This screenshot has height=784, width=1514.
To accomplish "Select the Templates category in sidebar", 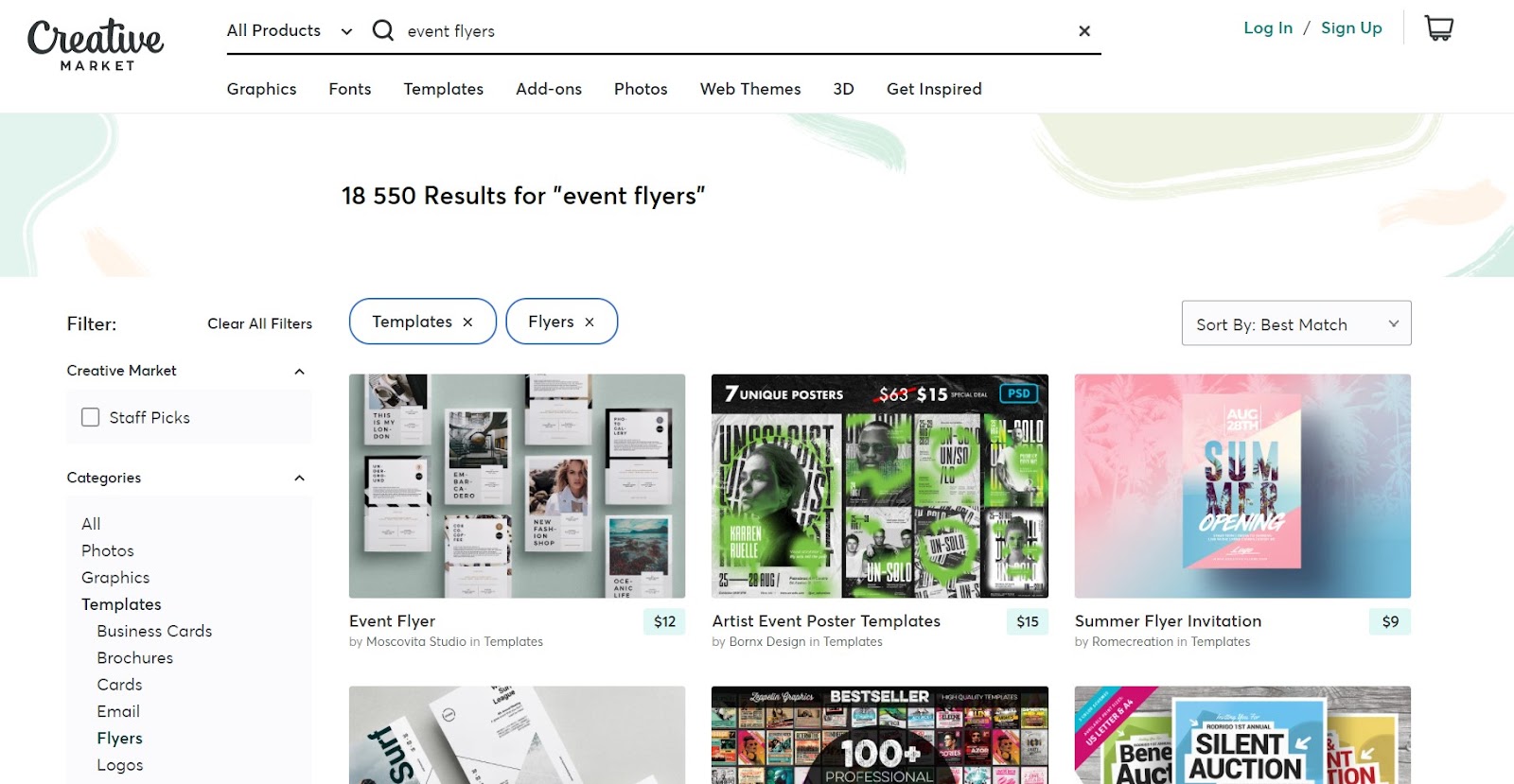I will (121, 604).
